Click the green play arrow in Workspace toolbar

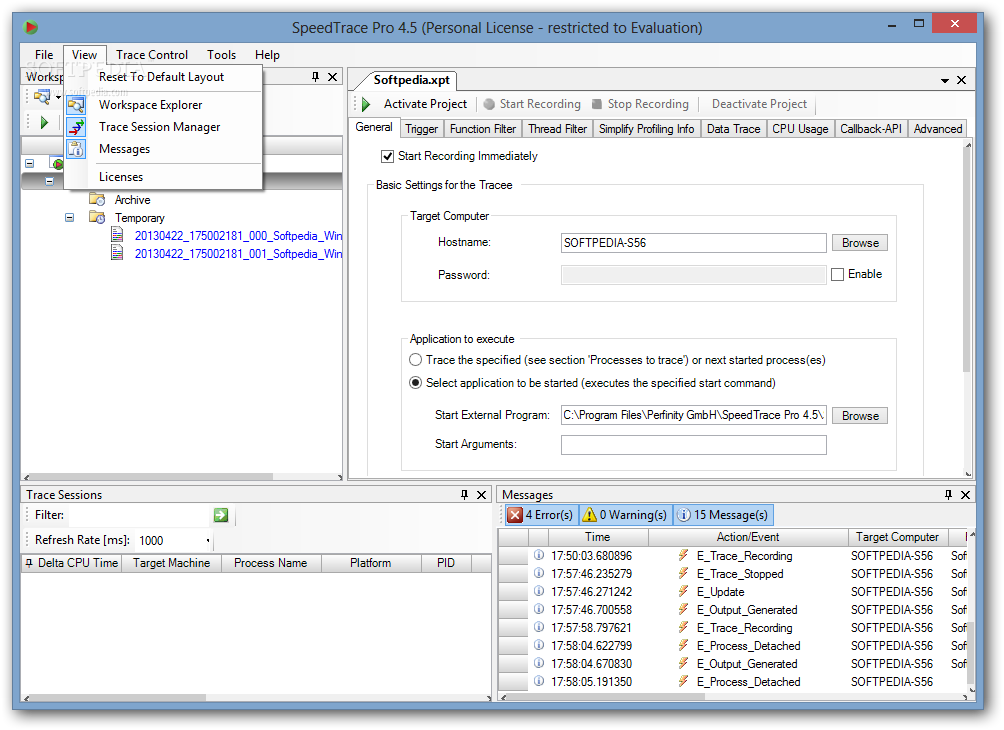pos(44,122)
